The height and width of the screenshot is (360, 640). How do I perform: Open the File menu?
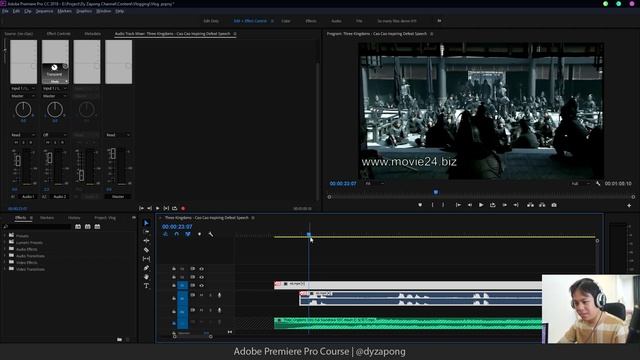tap(5, 11)
